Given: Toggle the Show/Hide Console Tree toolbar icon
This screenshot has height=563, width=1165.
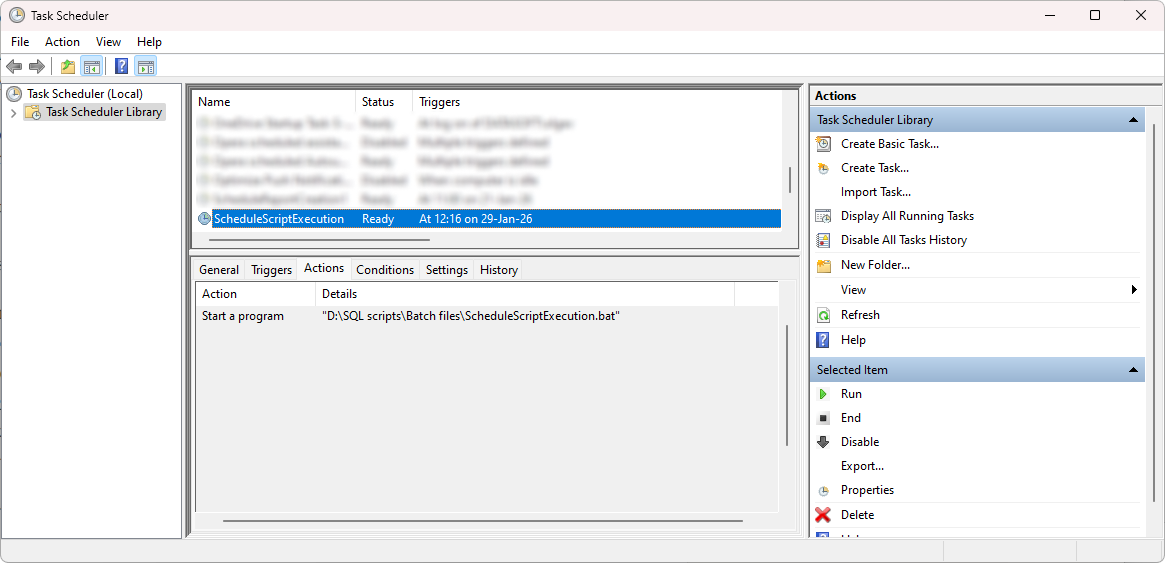Looking at the screenshot, I should [x=91, y=67].
